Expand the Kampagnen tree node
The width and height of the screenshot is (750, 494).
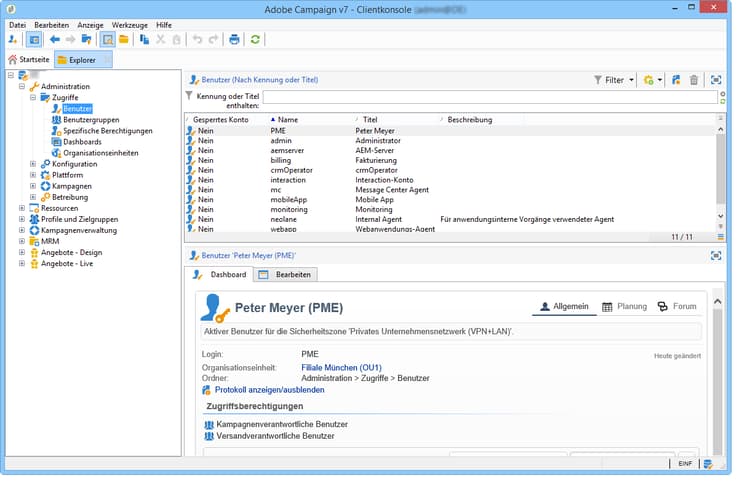(x=33, y=186)
